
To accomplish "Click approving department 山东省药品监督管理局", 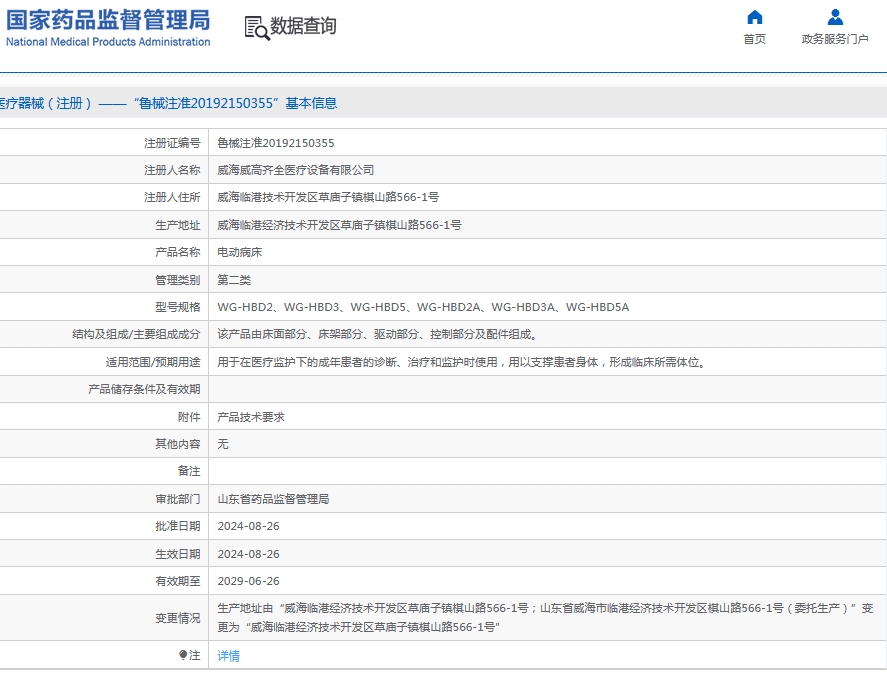I will pyautogui.click(x=273, y=499).
